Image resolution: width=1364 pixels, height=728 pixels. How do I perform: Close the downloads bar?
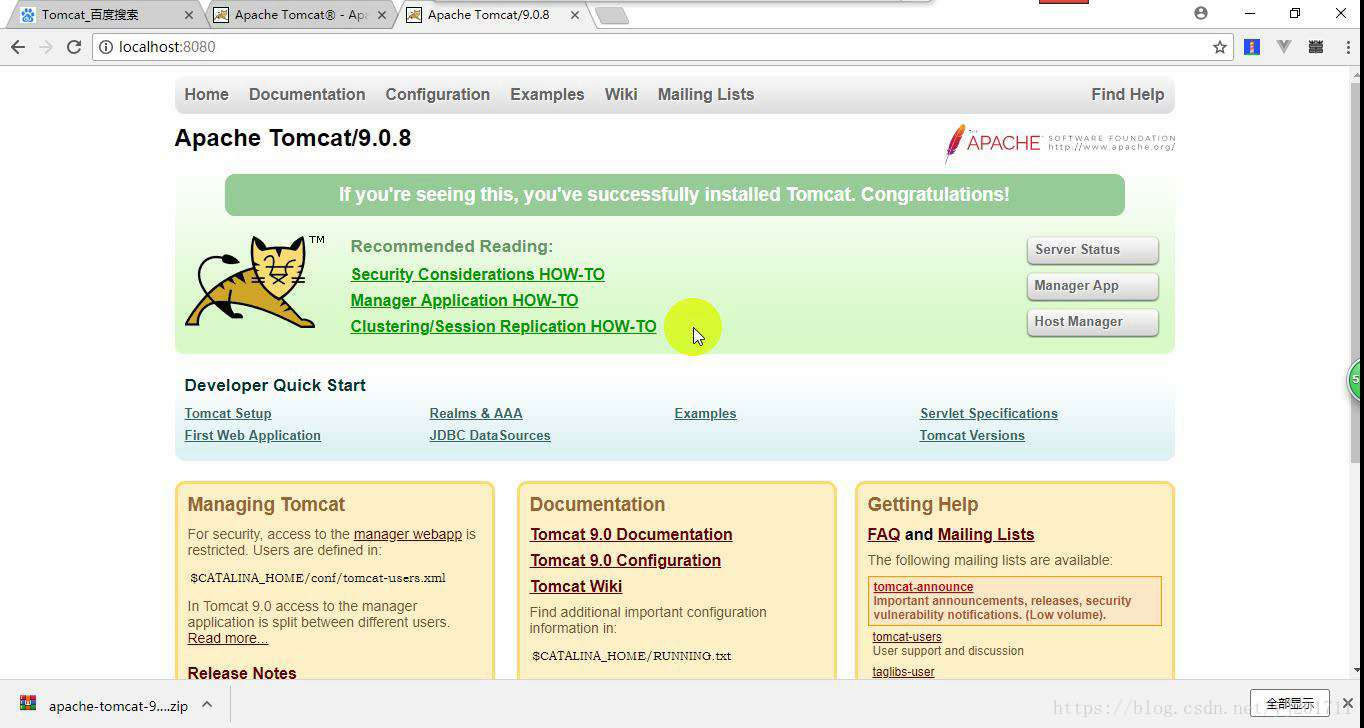click(1347, 704)
